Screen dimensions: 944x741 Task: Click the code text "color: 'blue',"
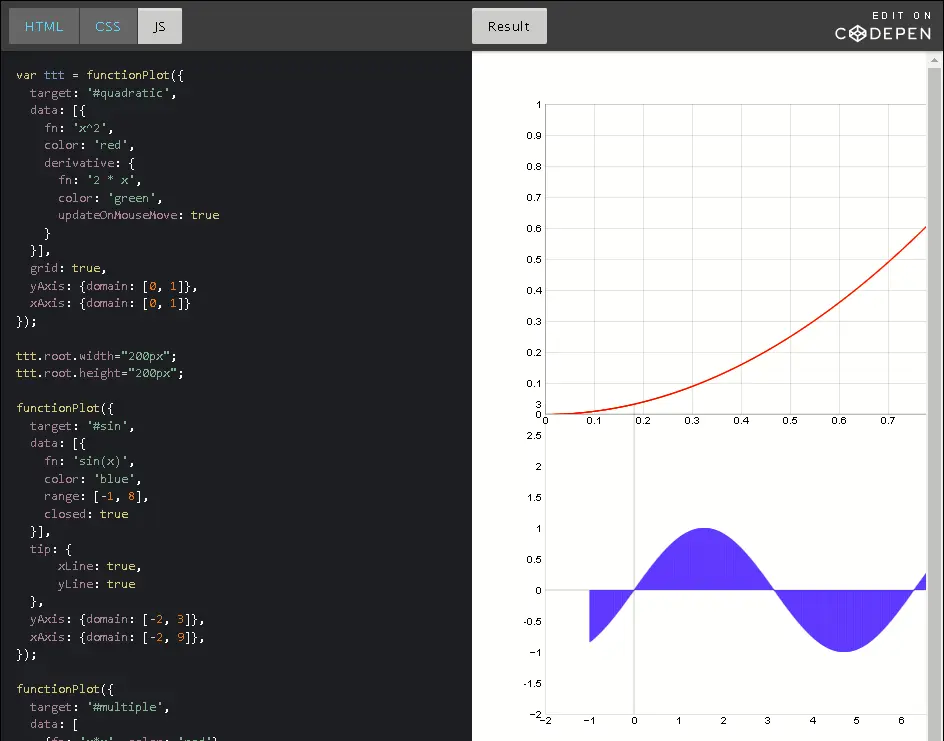click(x=93, y=479)
